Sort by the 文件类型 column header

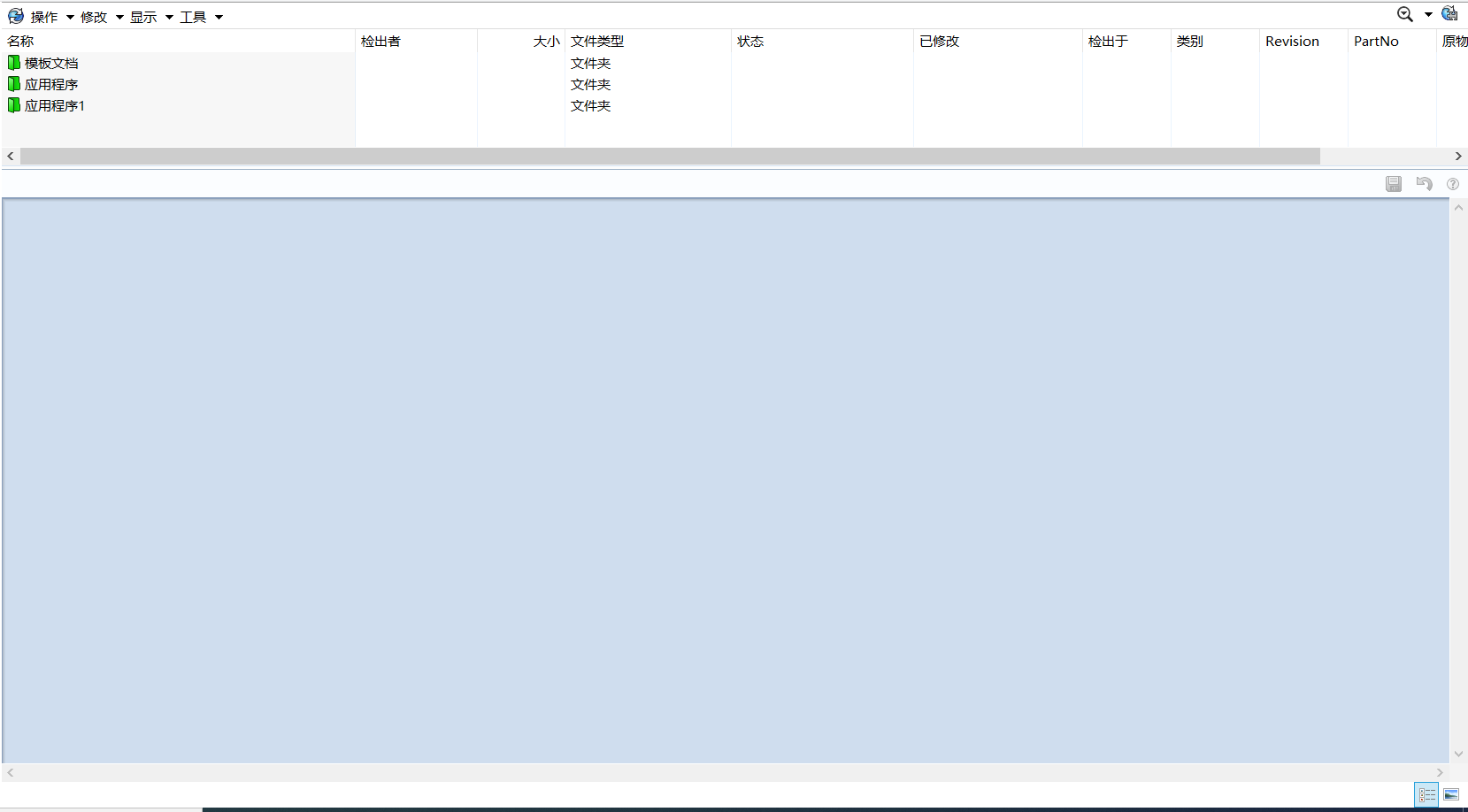point(597,42)
